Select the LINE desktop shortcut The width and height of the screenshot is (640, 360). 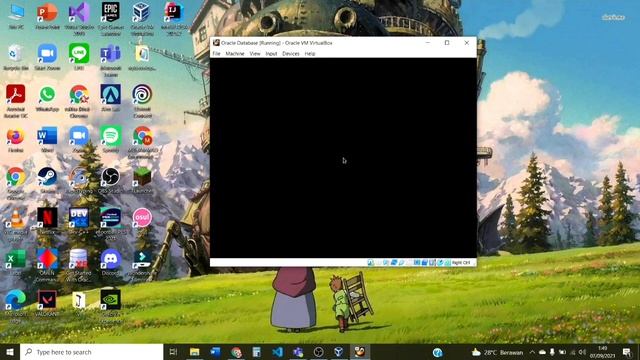coord(79,58)
